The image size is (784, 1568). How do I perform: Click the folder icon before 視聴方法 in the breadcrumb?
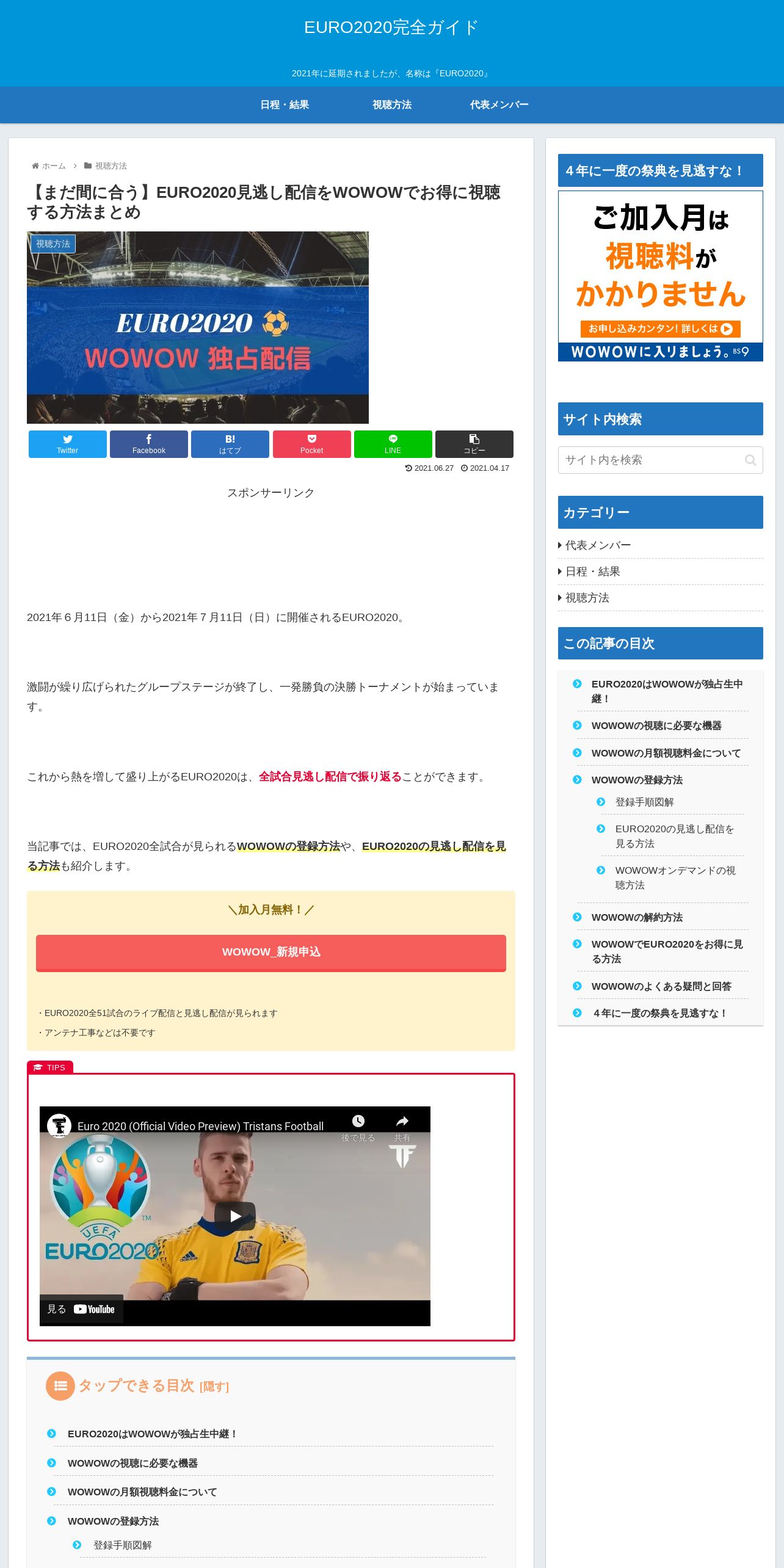point(88,166)
